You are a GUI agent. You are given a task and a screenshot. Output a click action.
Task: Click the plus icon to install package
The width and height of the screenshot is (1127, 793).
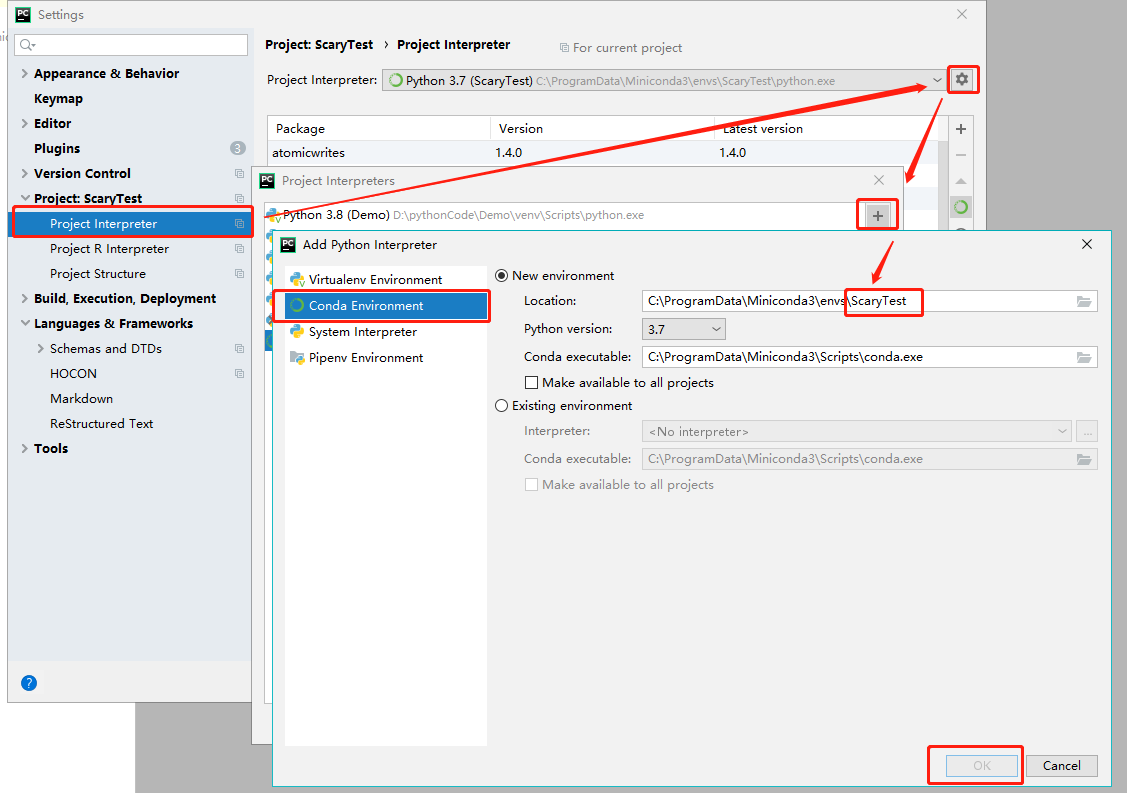coord(961,129)
